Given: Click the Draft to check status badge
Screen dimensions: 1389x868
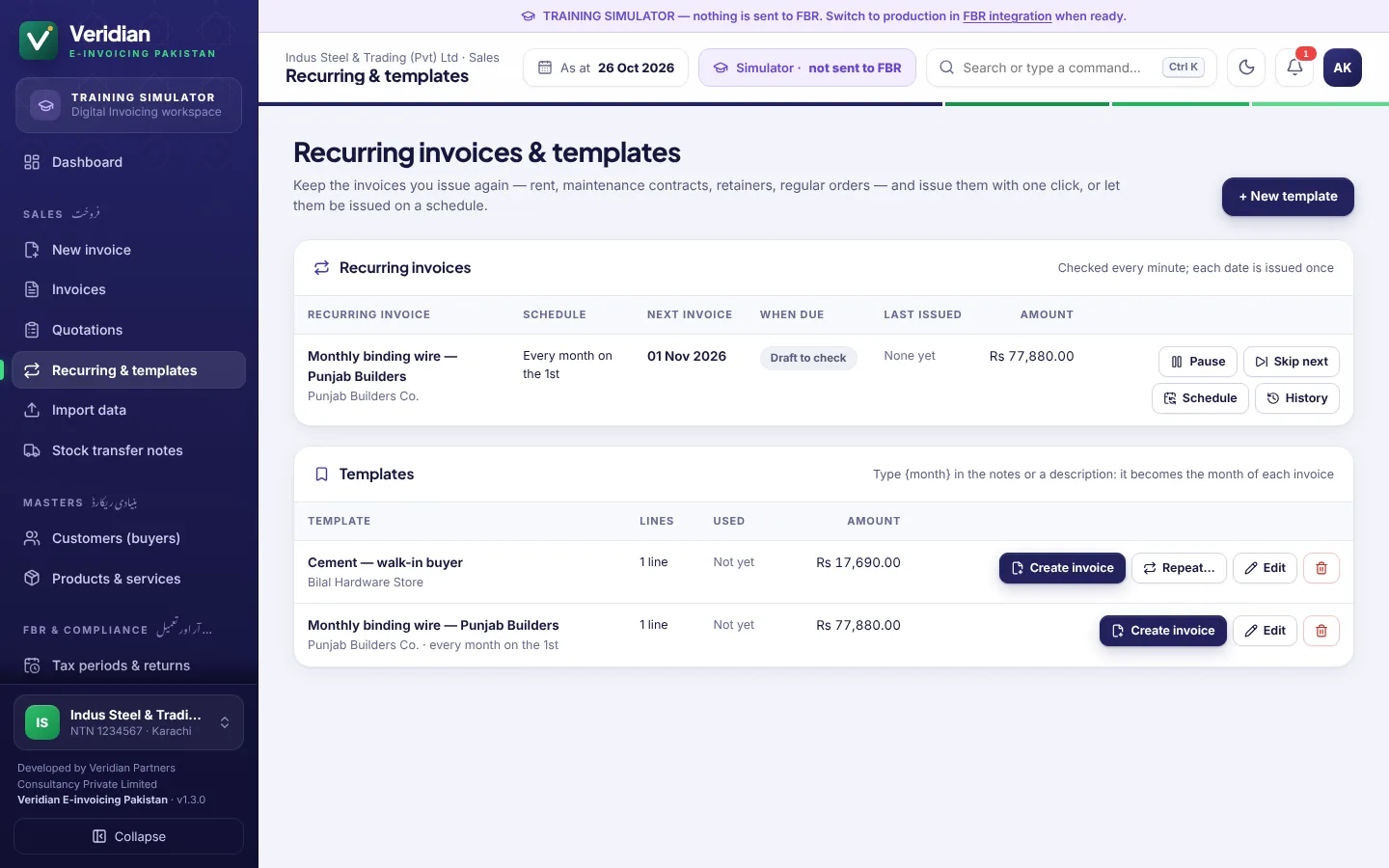Looking at the screenshot, I should [x=808, y=358].
